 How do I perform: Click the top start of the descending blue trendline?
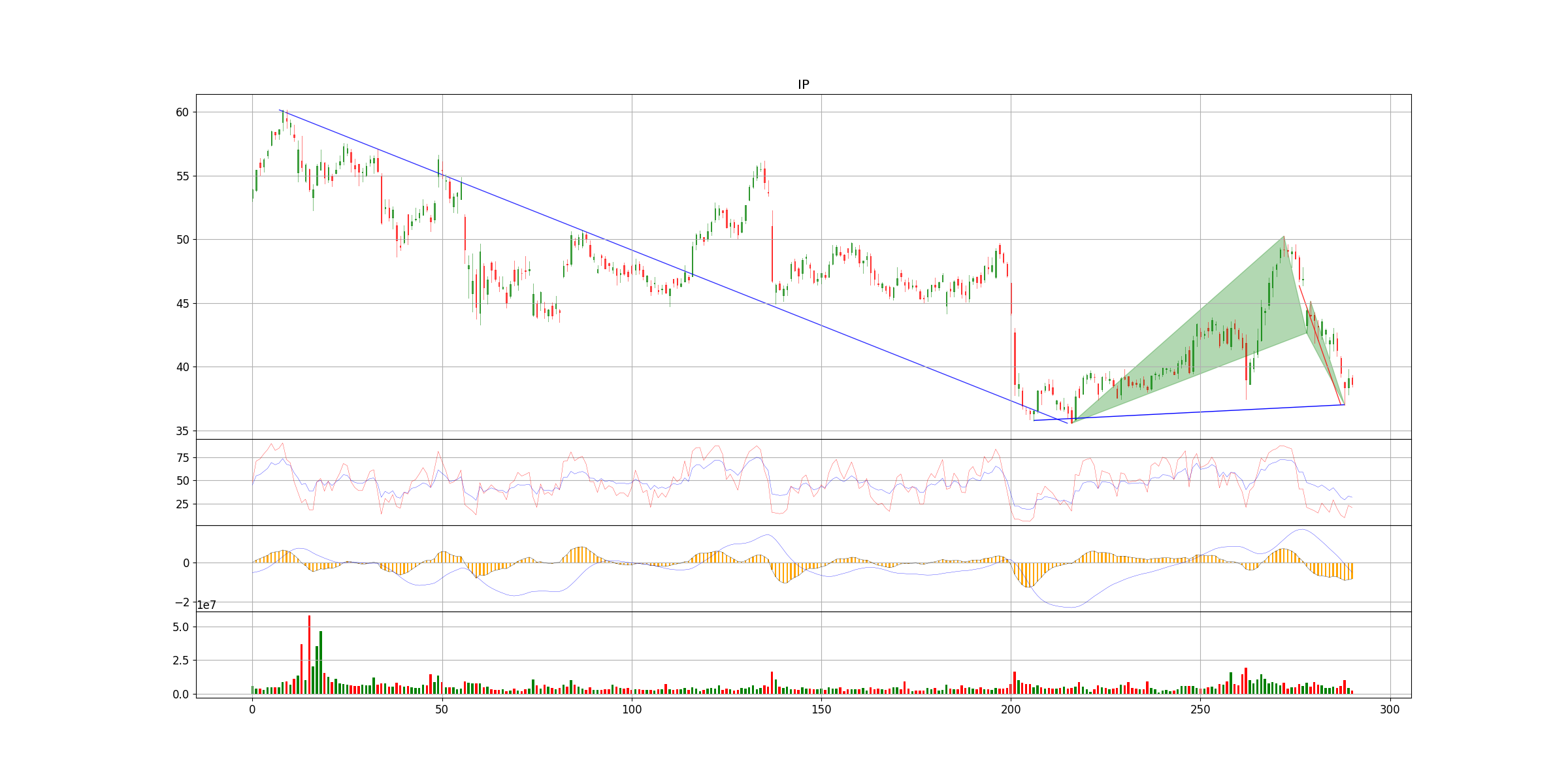coord(280,110)
